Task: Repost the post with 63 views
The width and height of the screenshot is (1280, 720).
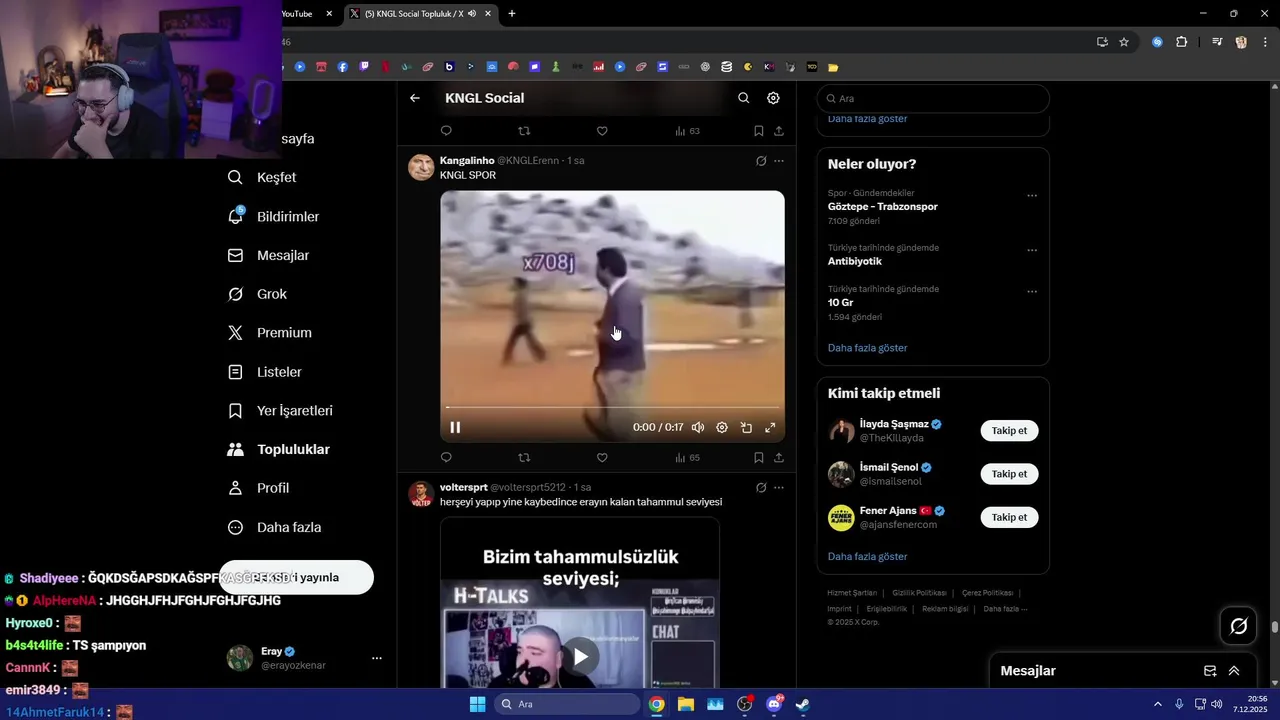Action: [x=524, y=131]
